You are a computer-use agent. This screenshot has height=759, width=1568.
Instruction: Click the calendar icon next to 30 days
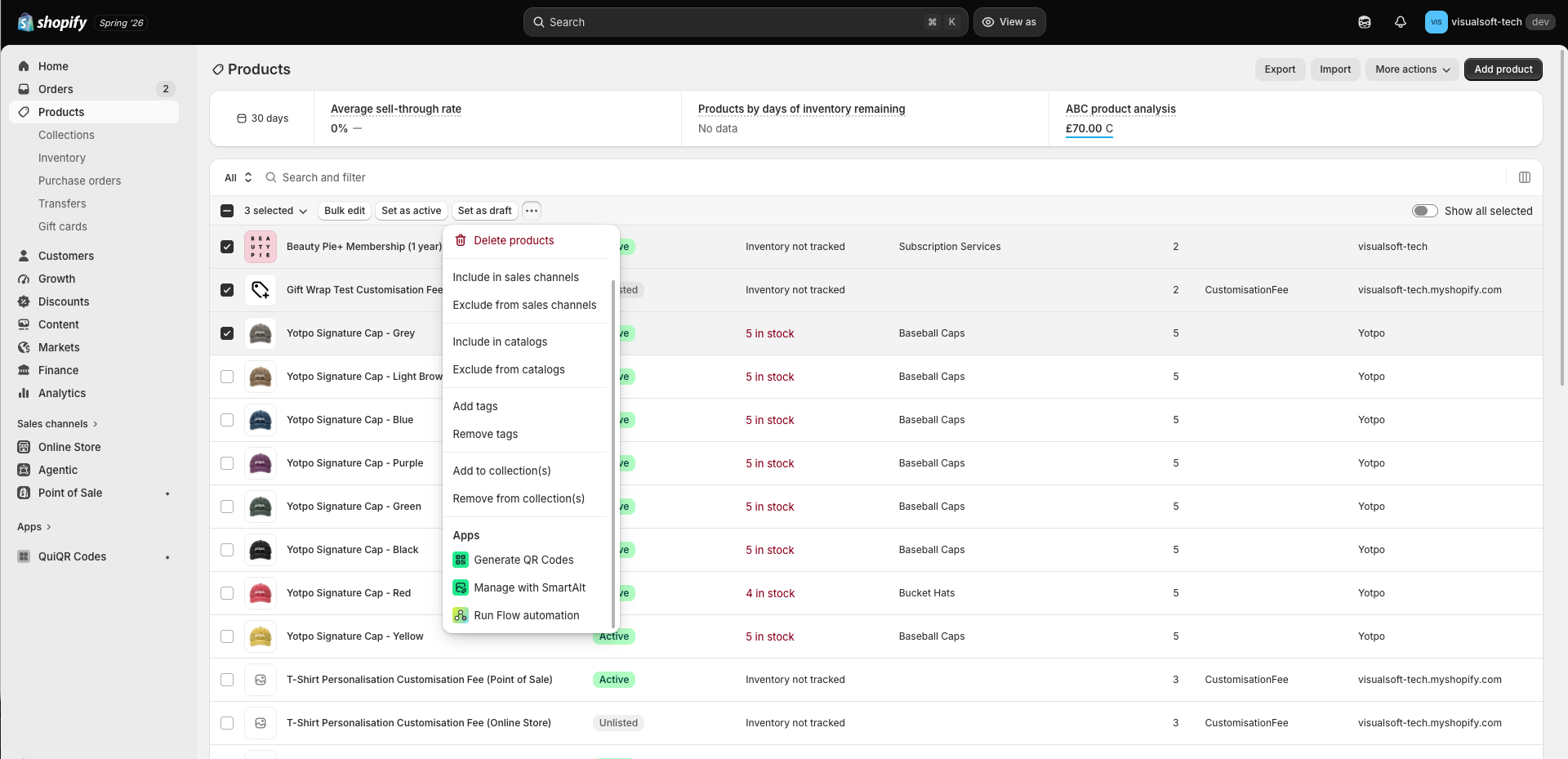[242, 118]
